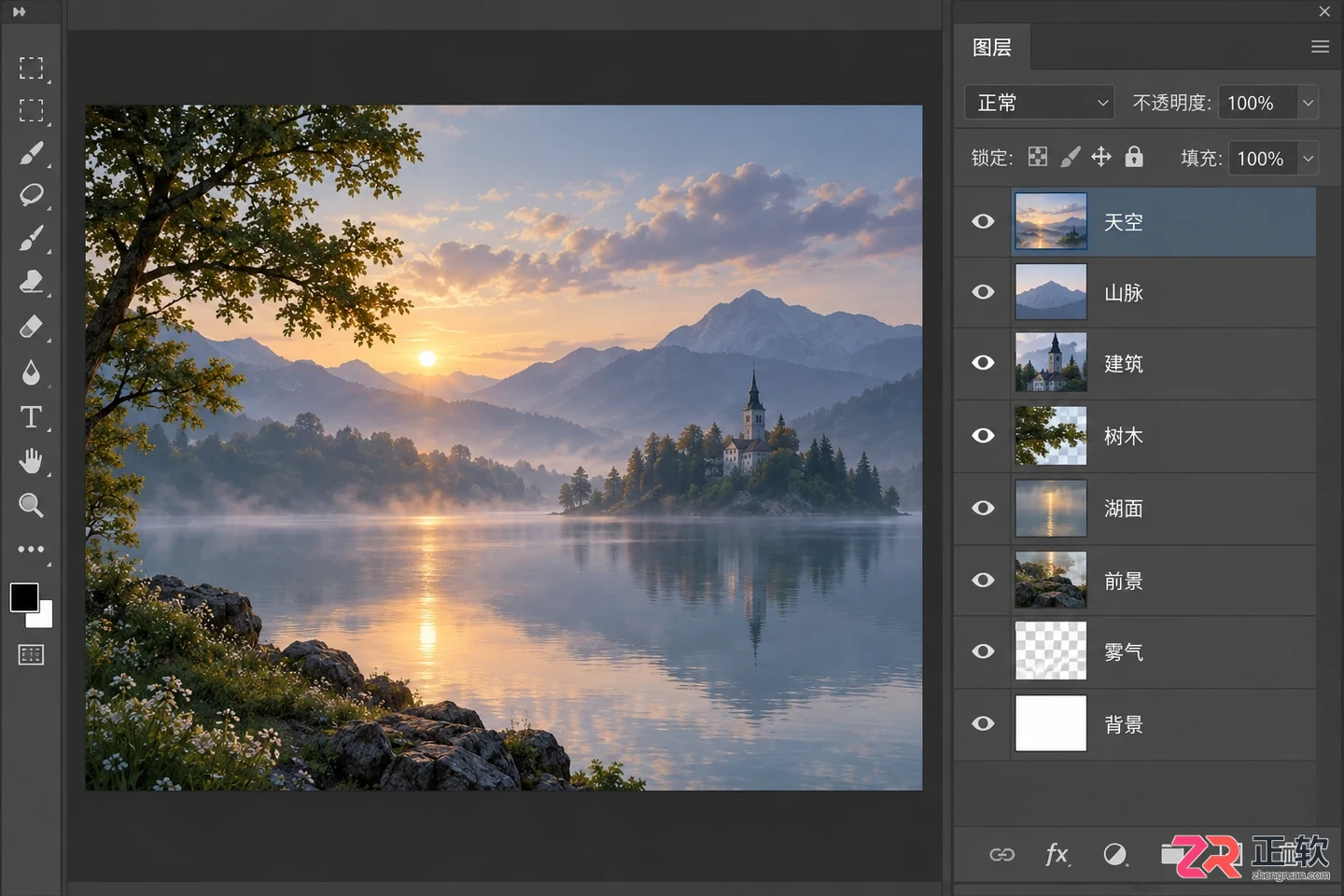Select the Eraser tool in toolbar
This screenshot has width=1344, height=896.
(31, 328)
